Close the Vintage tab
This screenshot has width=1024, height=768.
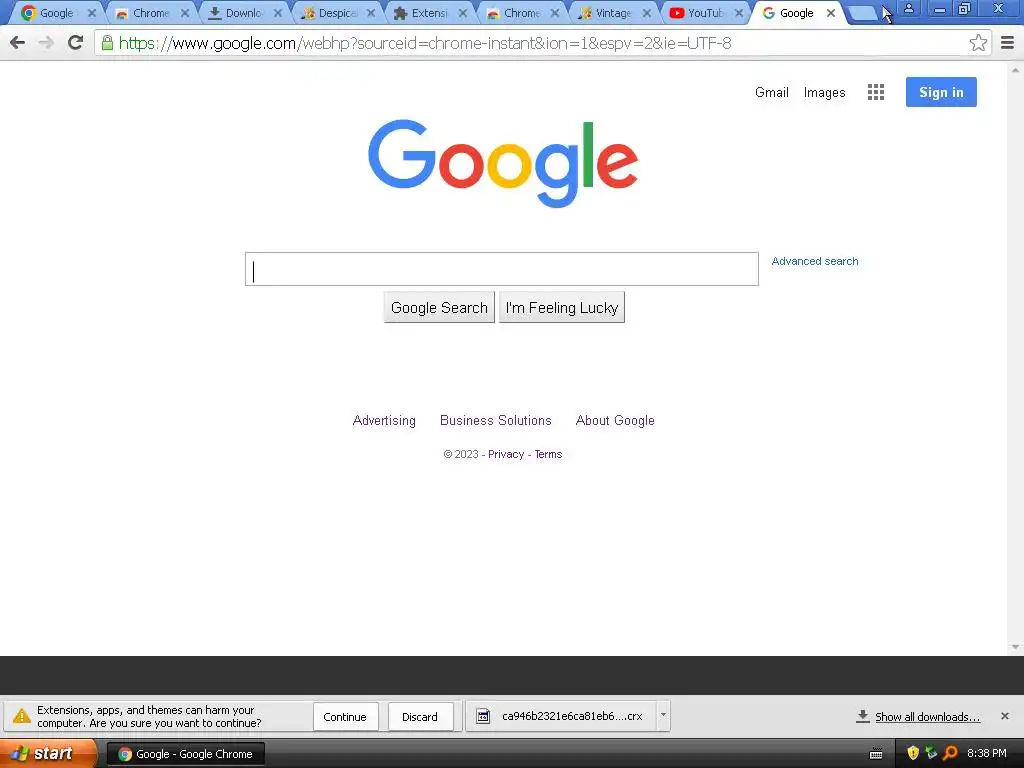coord(647,13)
